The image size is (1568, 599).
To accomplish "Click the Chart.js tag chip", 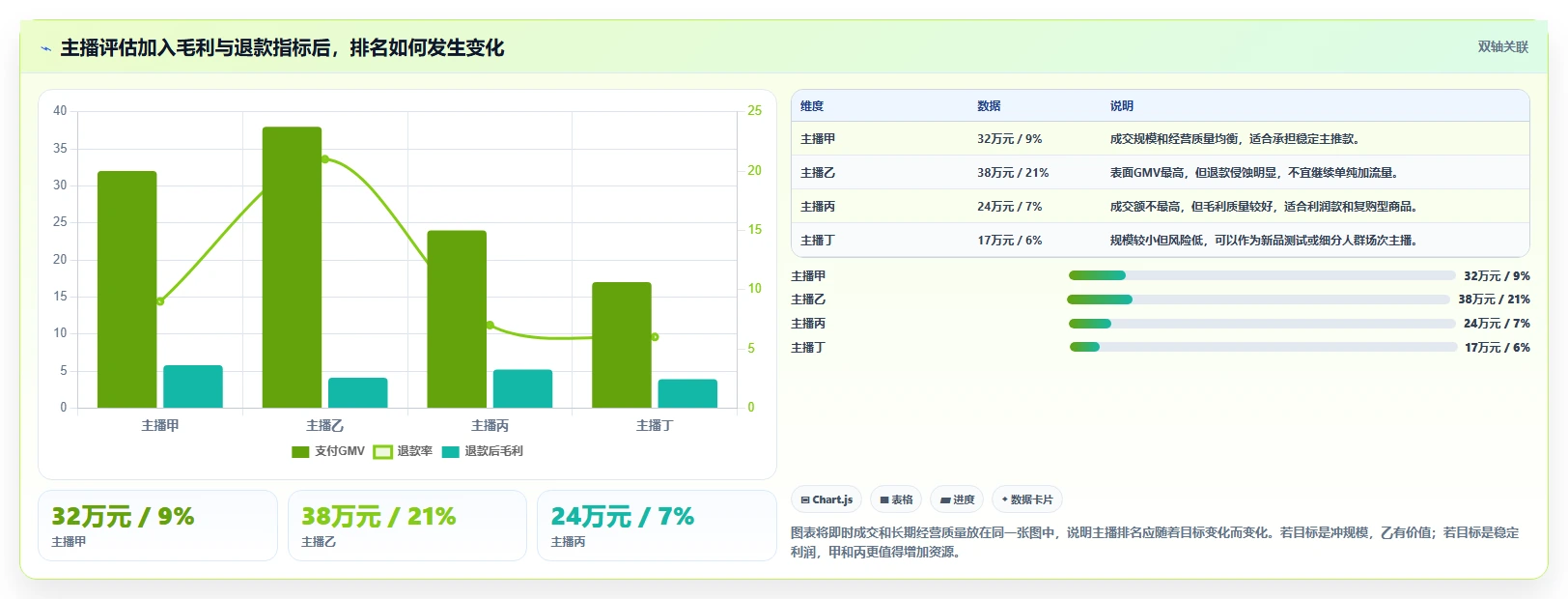I will point(826,499).
